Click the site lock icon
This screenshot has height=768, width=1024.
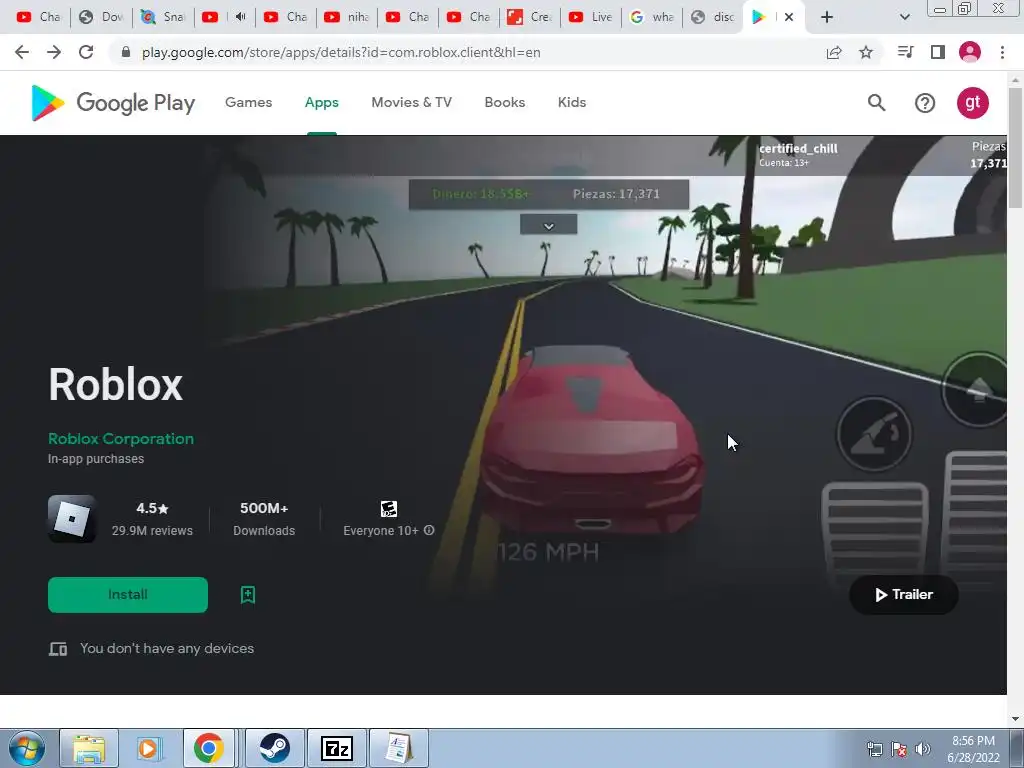(126, 52)
